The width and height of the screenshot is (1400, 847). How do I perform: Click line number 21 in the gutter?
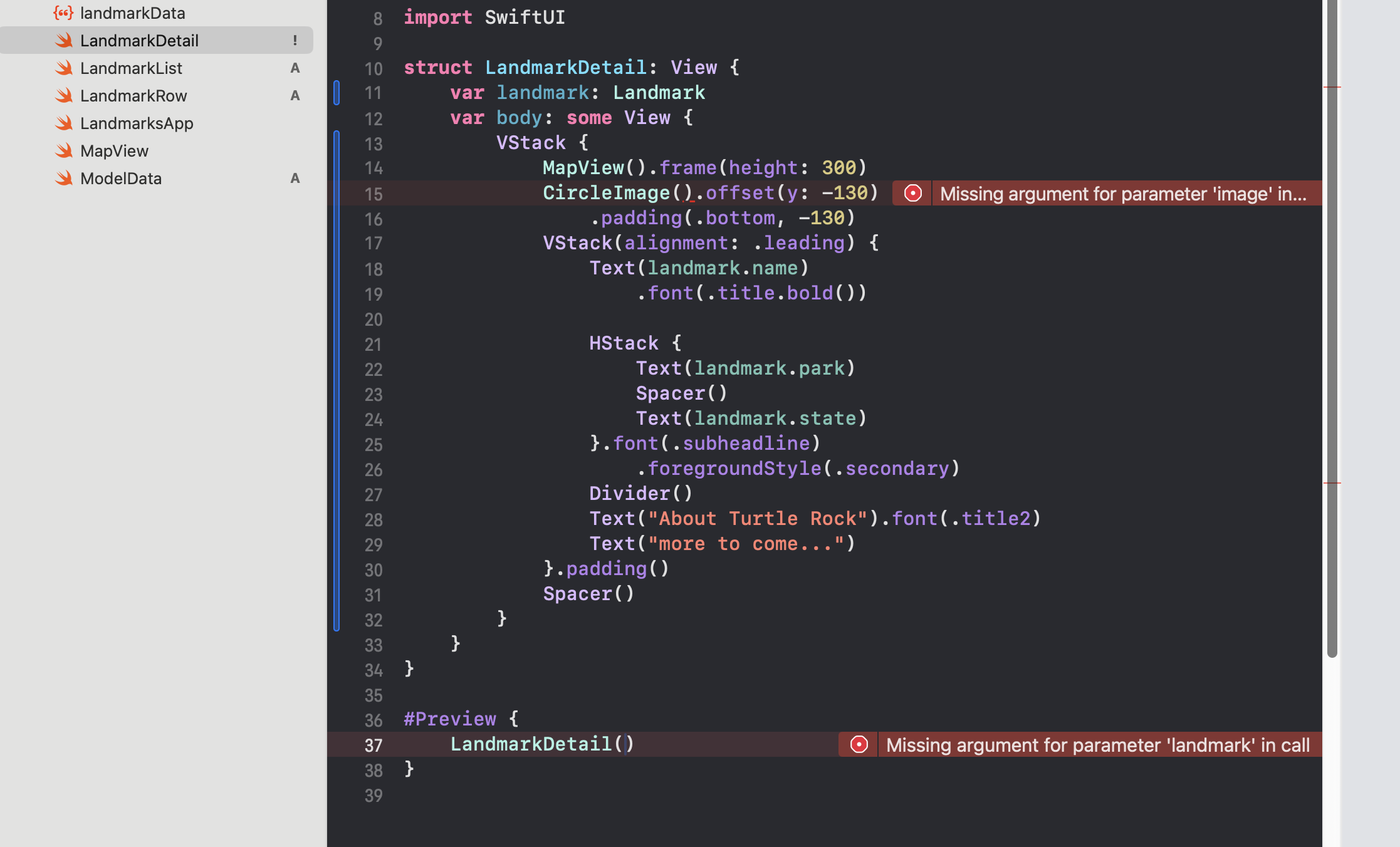pos(373,345)
